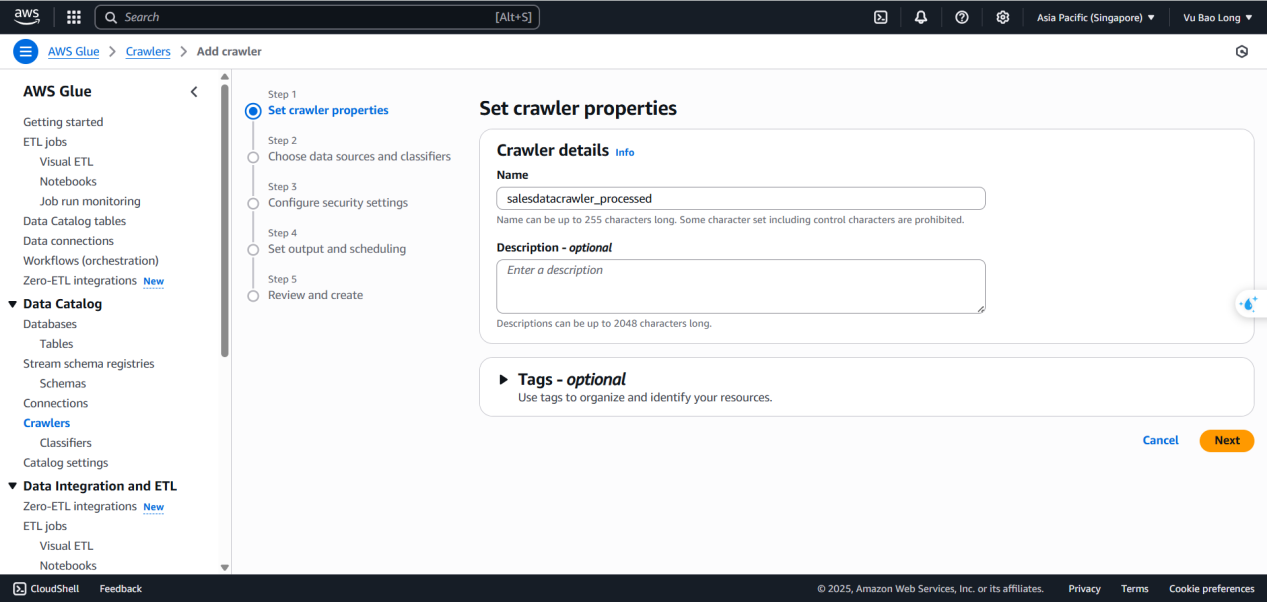Open the Terms footer link
The image size is (1267, 602).
(1135, 589)
